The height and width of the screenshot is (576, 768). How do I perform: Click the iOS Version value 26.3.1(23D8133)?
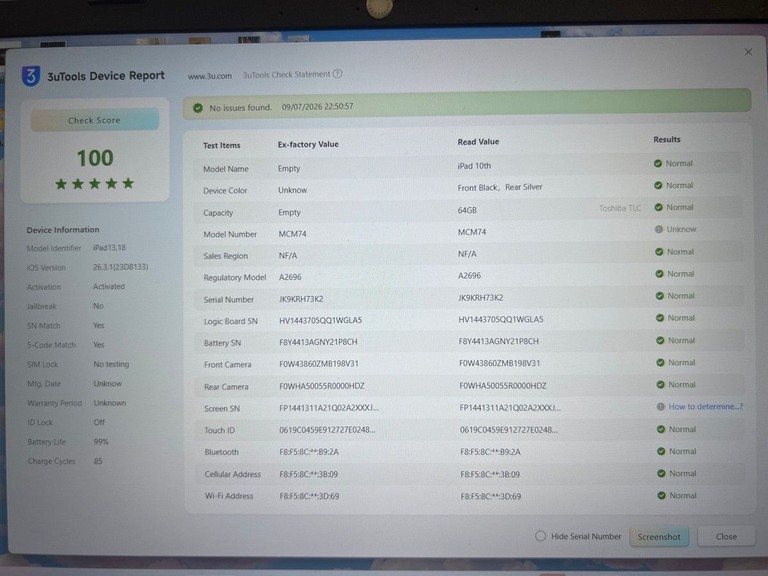click(120, 267)
